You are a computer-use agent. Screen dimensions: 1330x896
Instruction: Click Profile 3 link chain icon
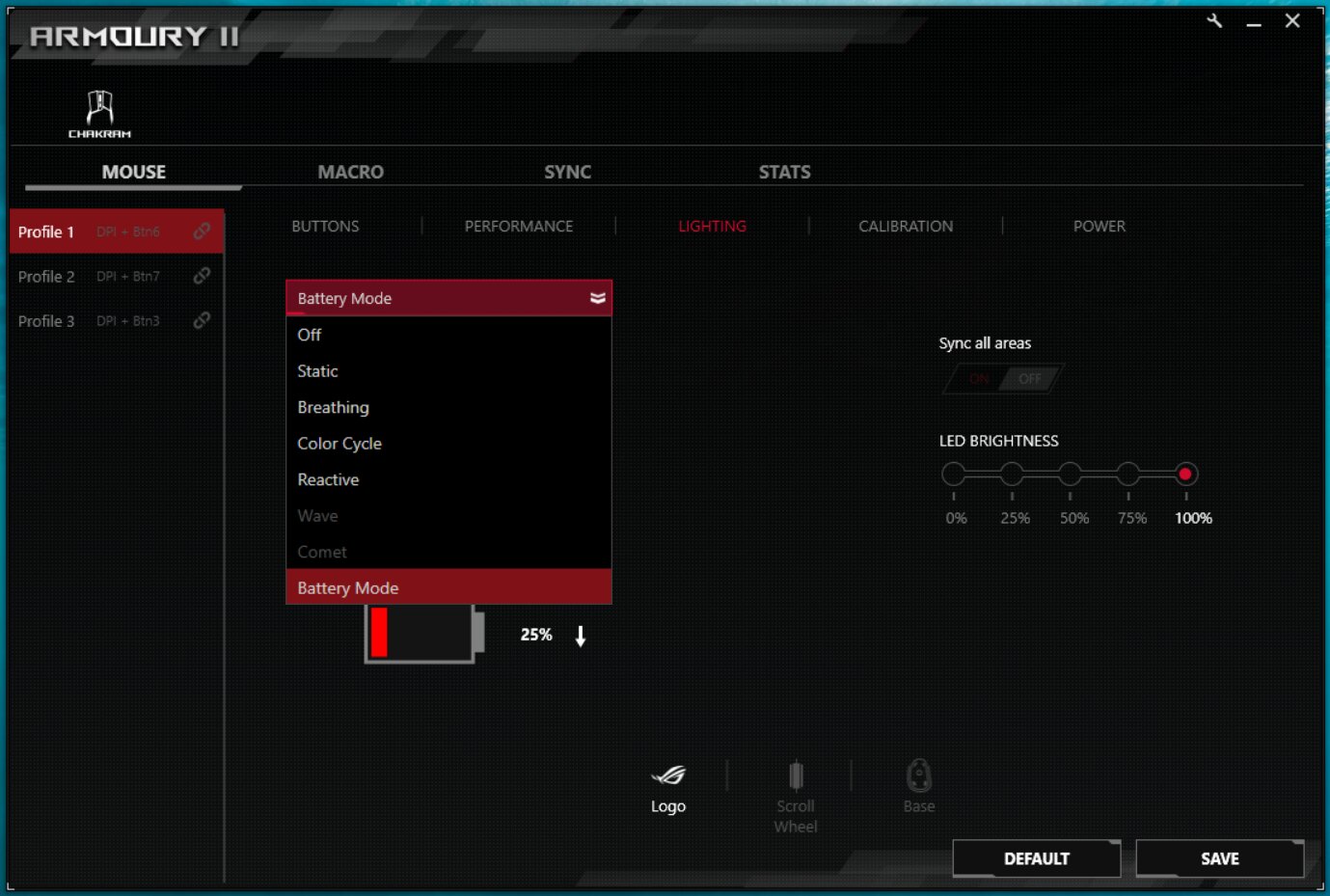point(202,320)
